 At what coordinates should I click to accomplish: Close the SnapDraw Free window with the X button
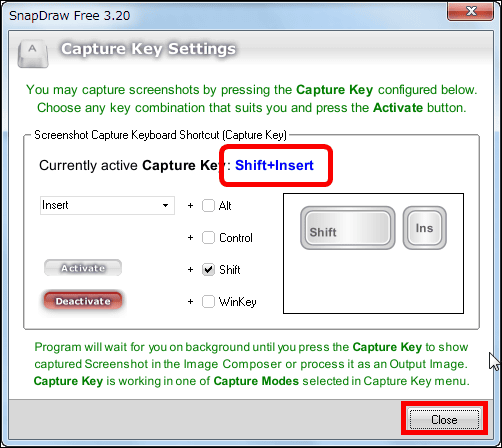tap(470, 11)
